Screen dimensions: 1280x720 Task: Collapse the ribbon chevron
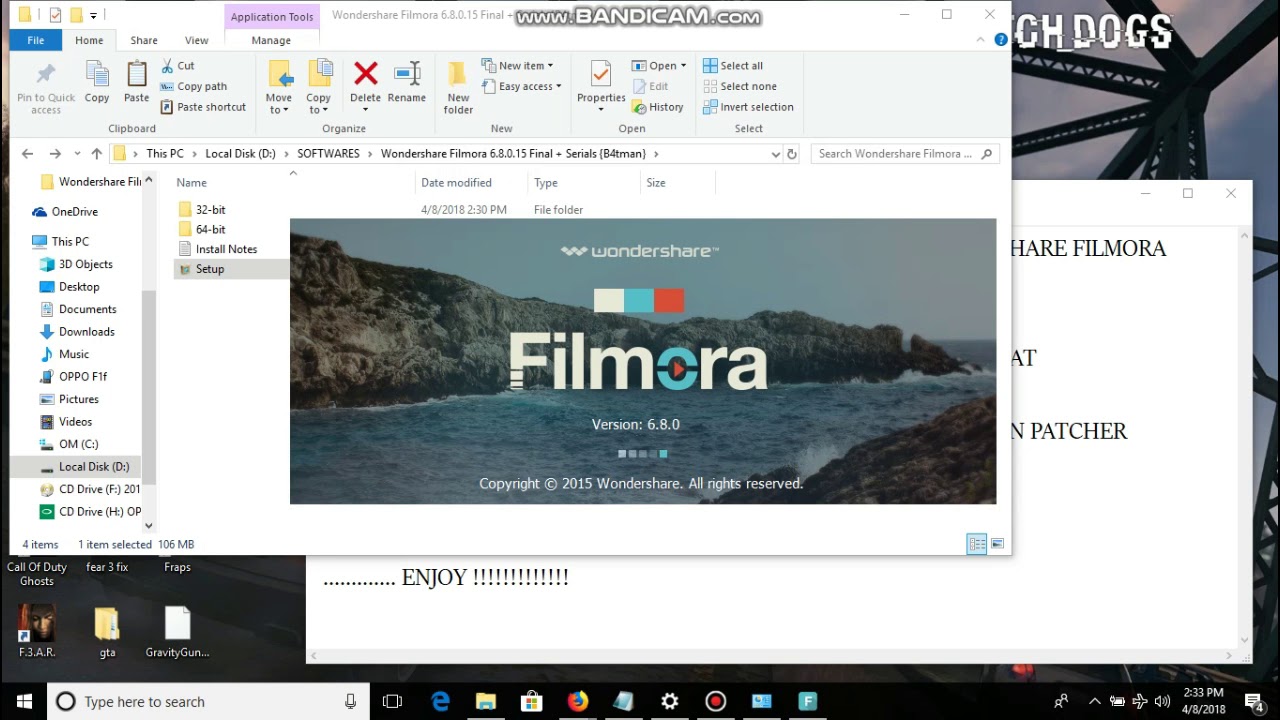(981, 40)
